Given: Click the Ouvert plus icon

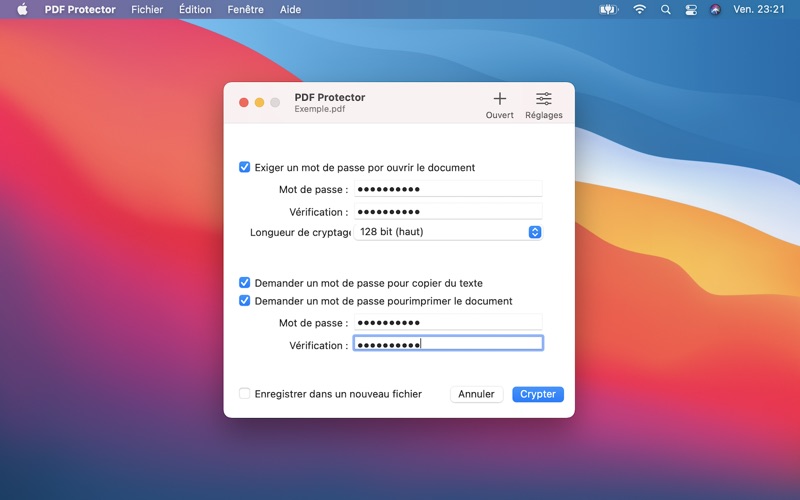Looking at the screenshot, I should pos(499,98).
